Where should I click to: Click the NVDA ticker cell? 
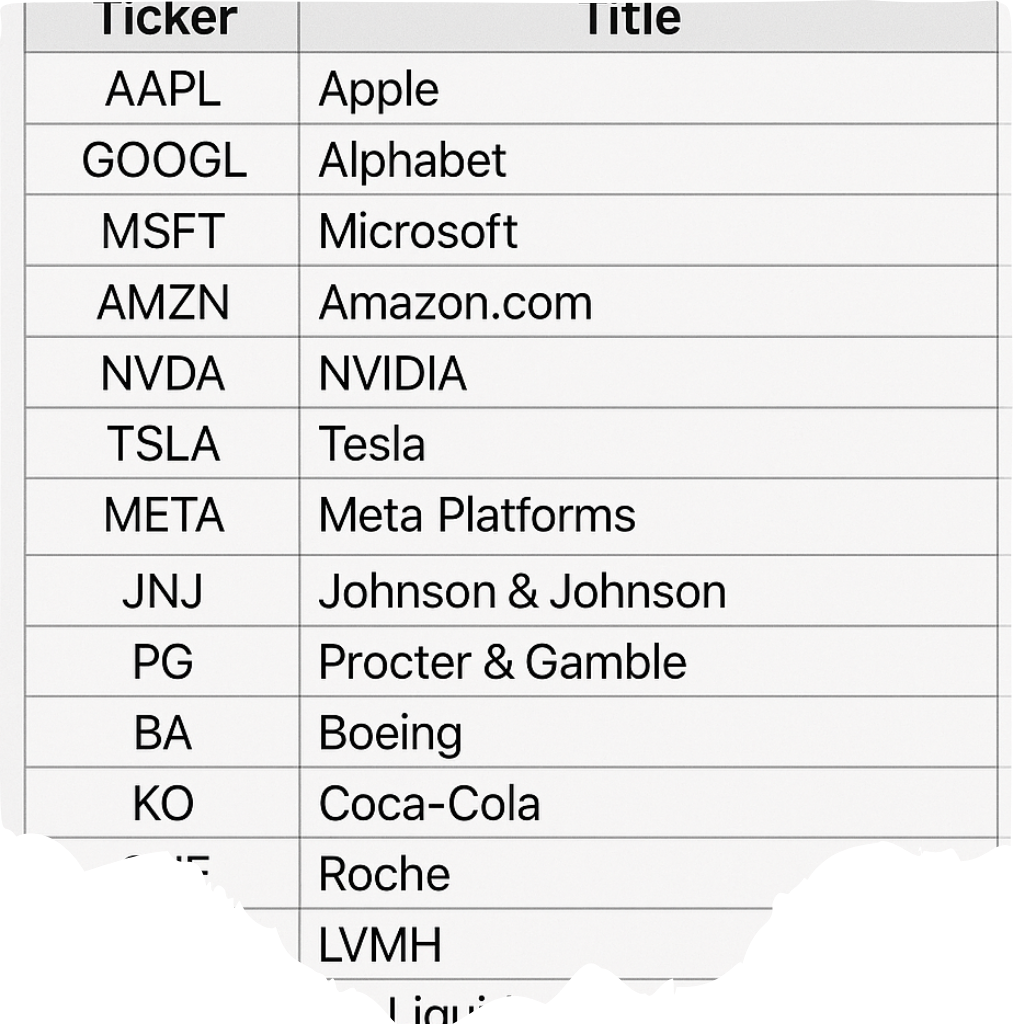coord(163,374)
